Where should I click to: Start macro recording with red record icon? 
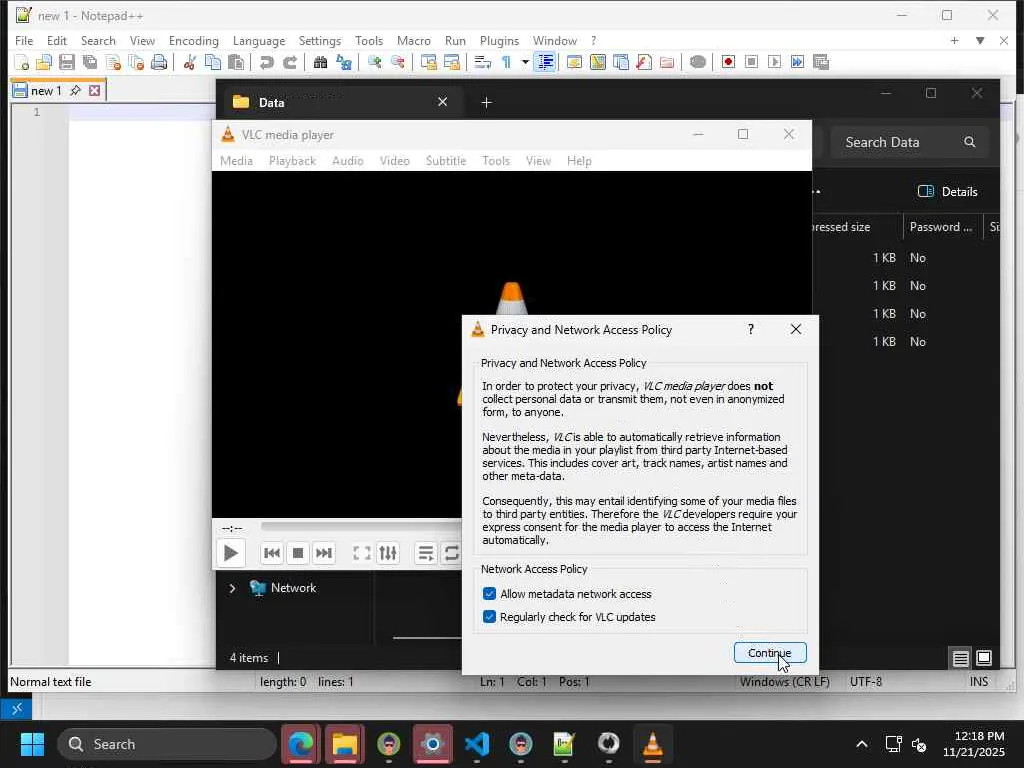[x=728, y=62]
